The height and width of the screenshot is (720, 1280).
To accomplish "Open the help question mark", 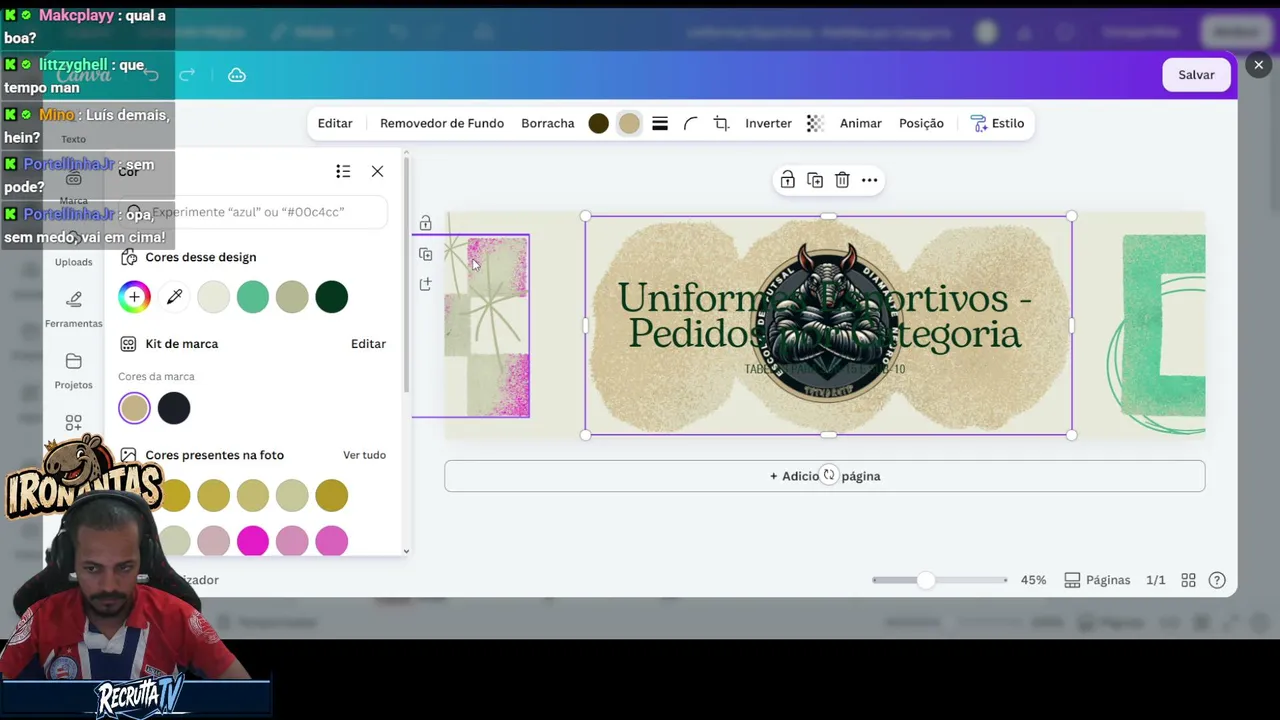I will click(x=1217, y=580).
